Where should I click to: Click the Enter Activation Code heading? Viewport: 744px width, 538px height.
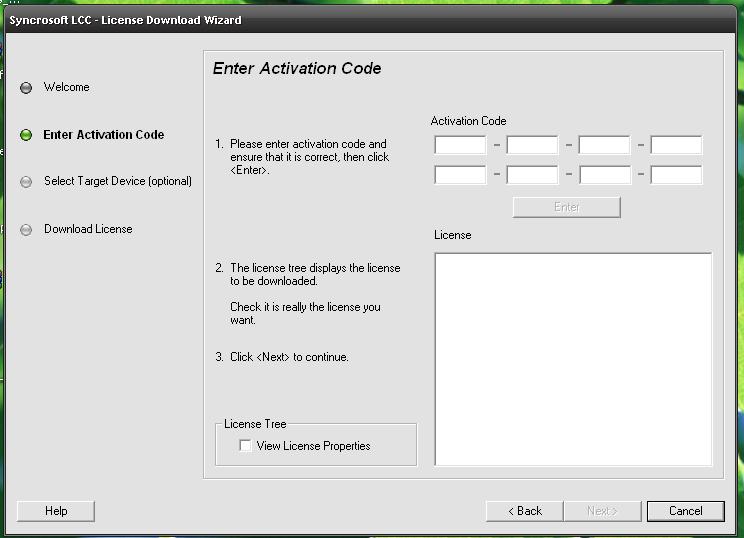[297, 68]
